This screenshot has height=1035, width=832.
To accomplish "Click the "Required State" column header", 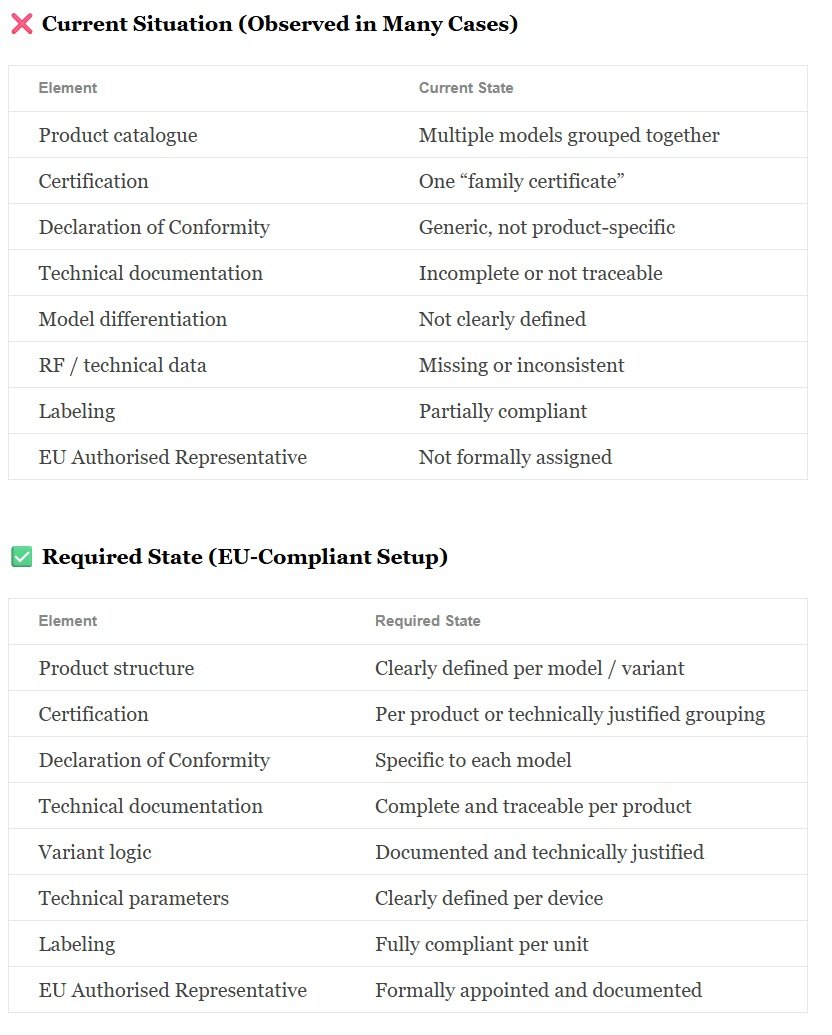I will pos(427,621).
